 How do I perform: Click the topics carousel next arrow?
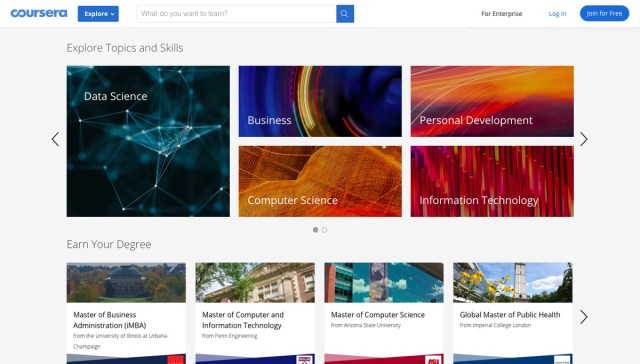pos(584,139)
